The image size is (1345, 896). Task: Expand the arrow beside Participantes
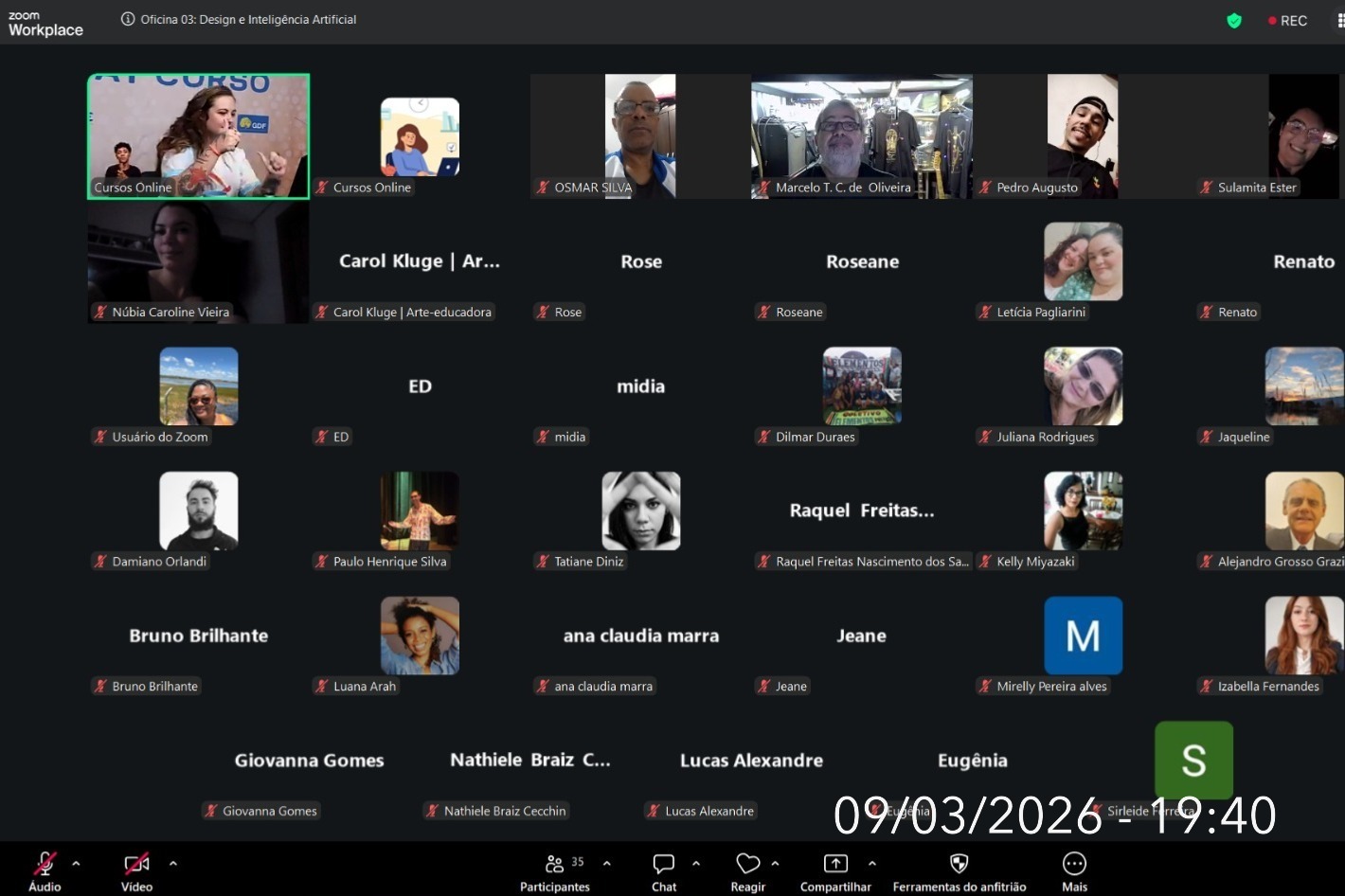(606, 863)
